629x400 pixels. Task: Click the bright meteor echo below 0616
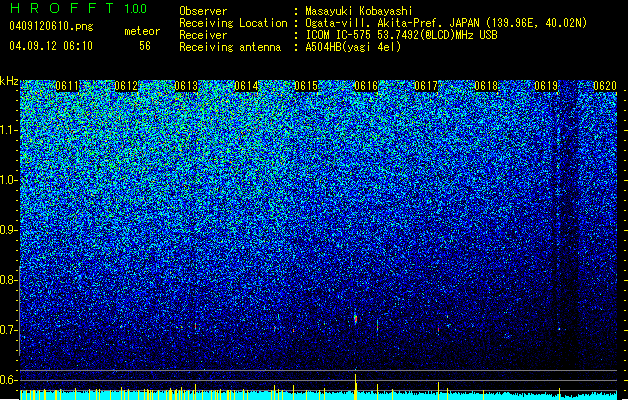(355, 318)
